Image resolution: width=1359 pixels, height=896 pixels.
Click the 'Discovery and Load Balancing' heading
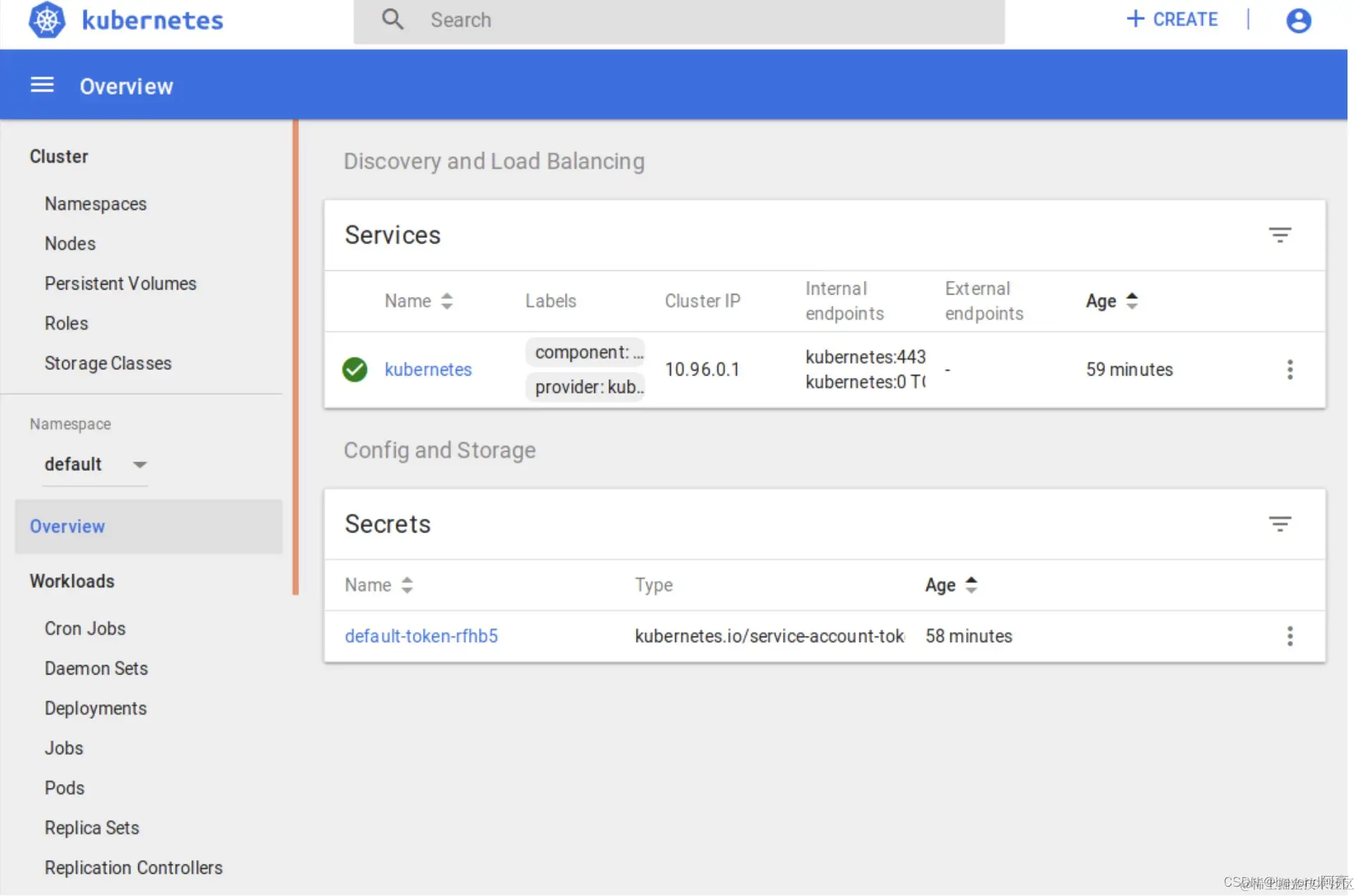(494, 161)
